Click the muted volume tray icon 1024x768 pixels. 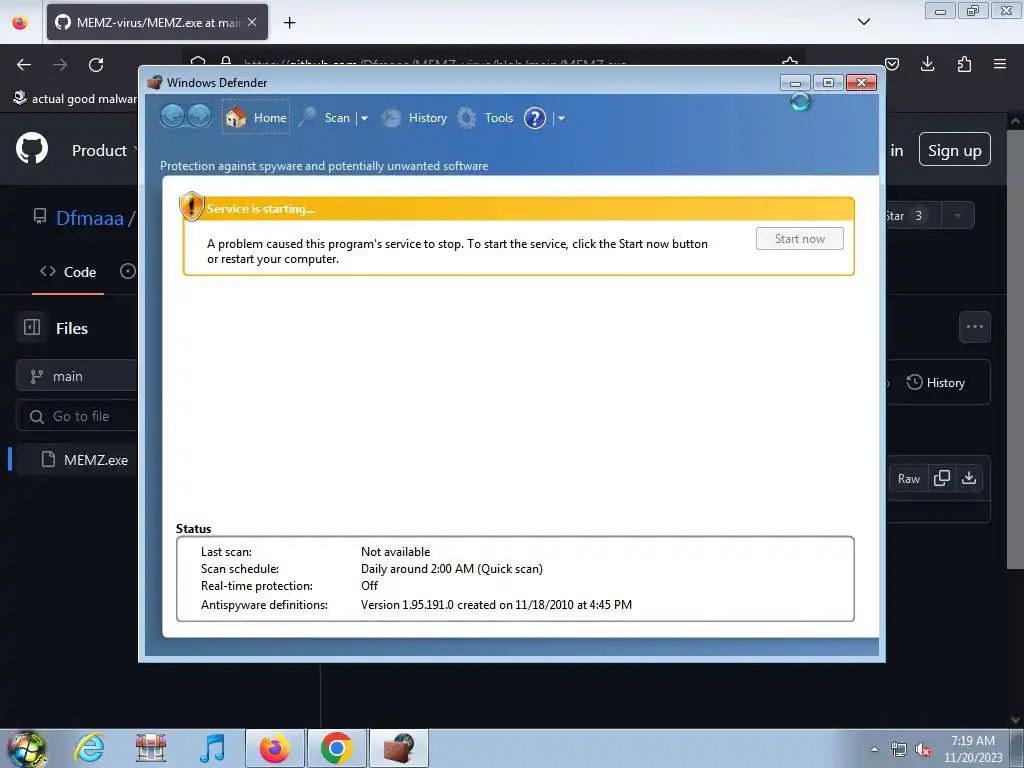(923, 750)
